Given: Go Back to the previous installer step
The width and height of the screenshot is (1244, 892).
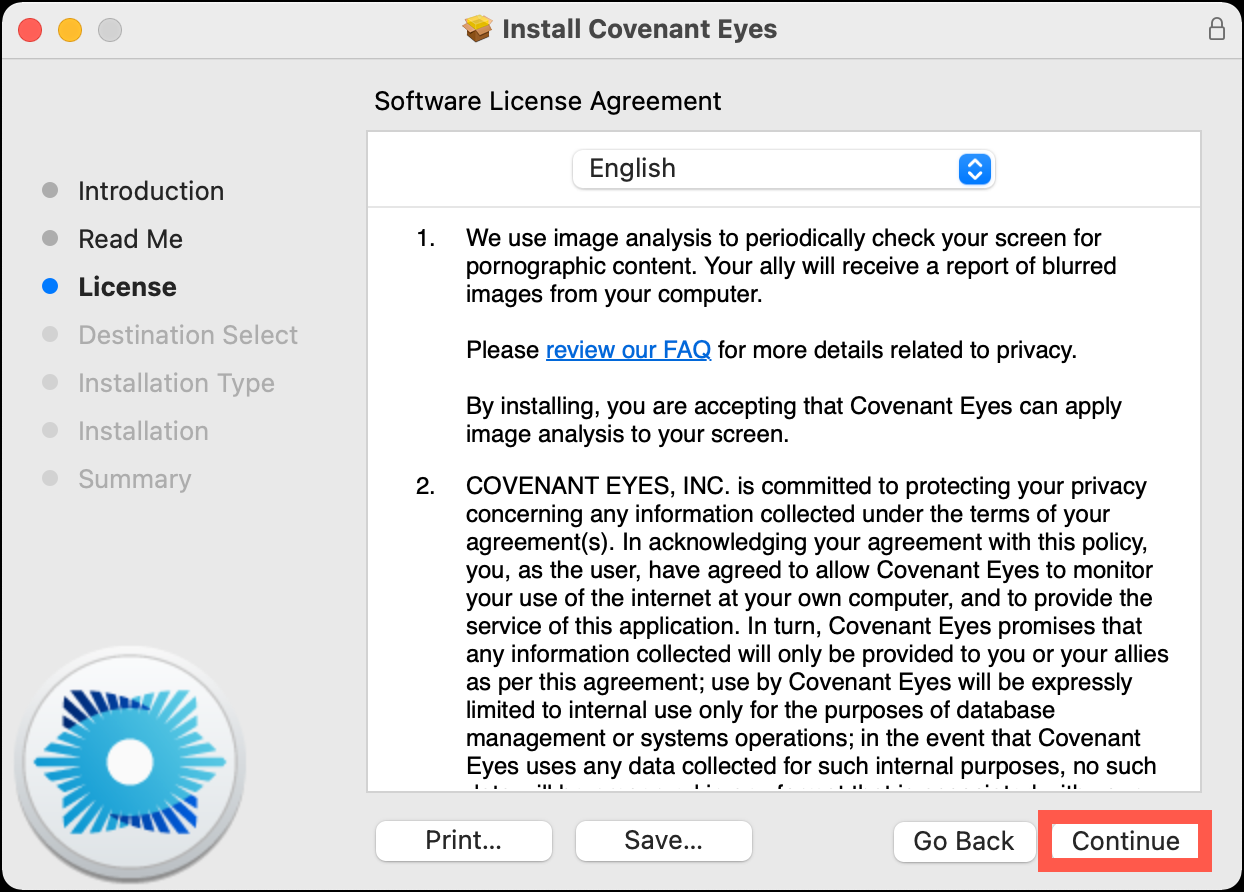Looking at the screenshot, I should (x=963, y=841).
